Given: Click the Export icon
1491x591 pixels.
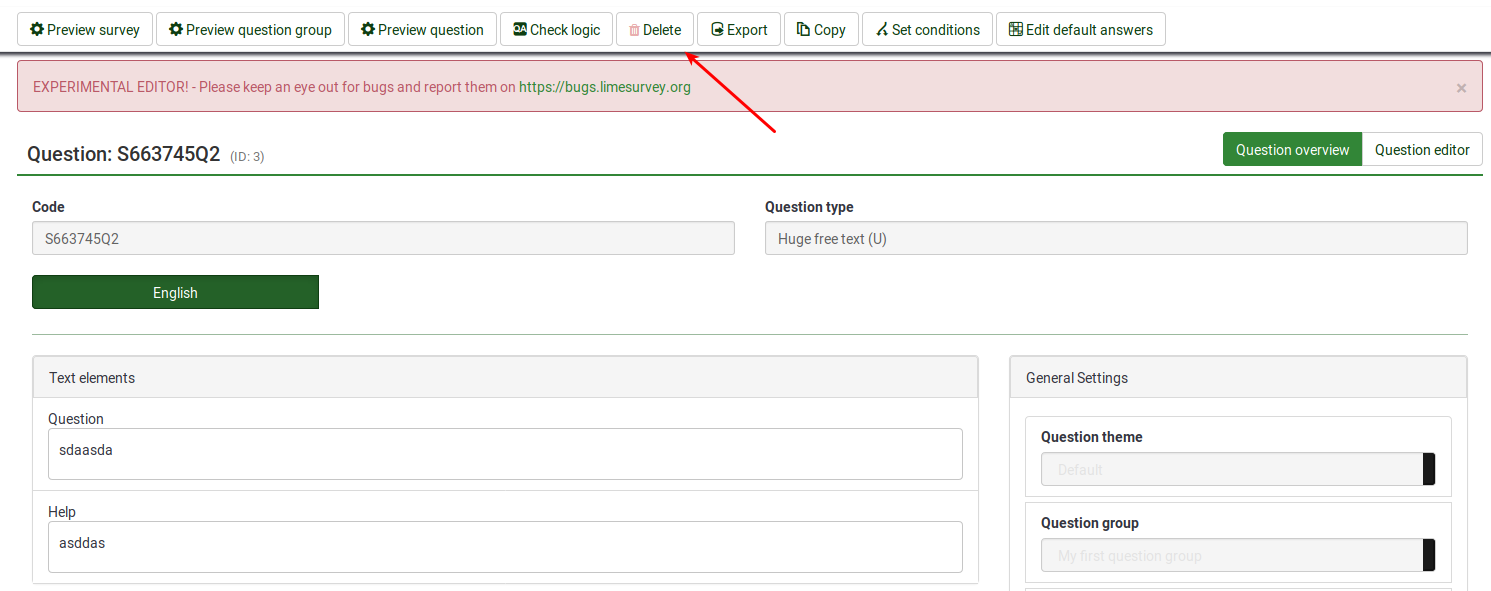Looking at the screenshot, I should tap(717, 30).
